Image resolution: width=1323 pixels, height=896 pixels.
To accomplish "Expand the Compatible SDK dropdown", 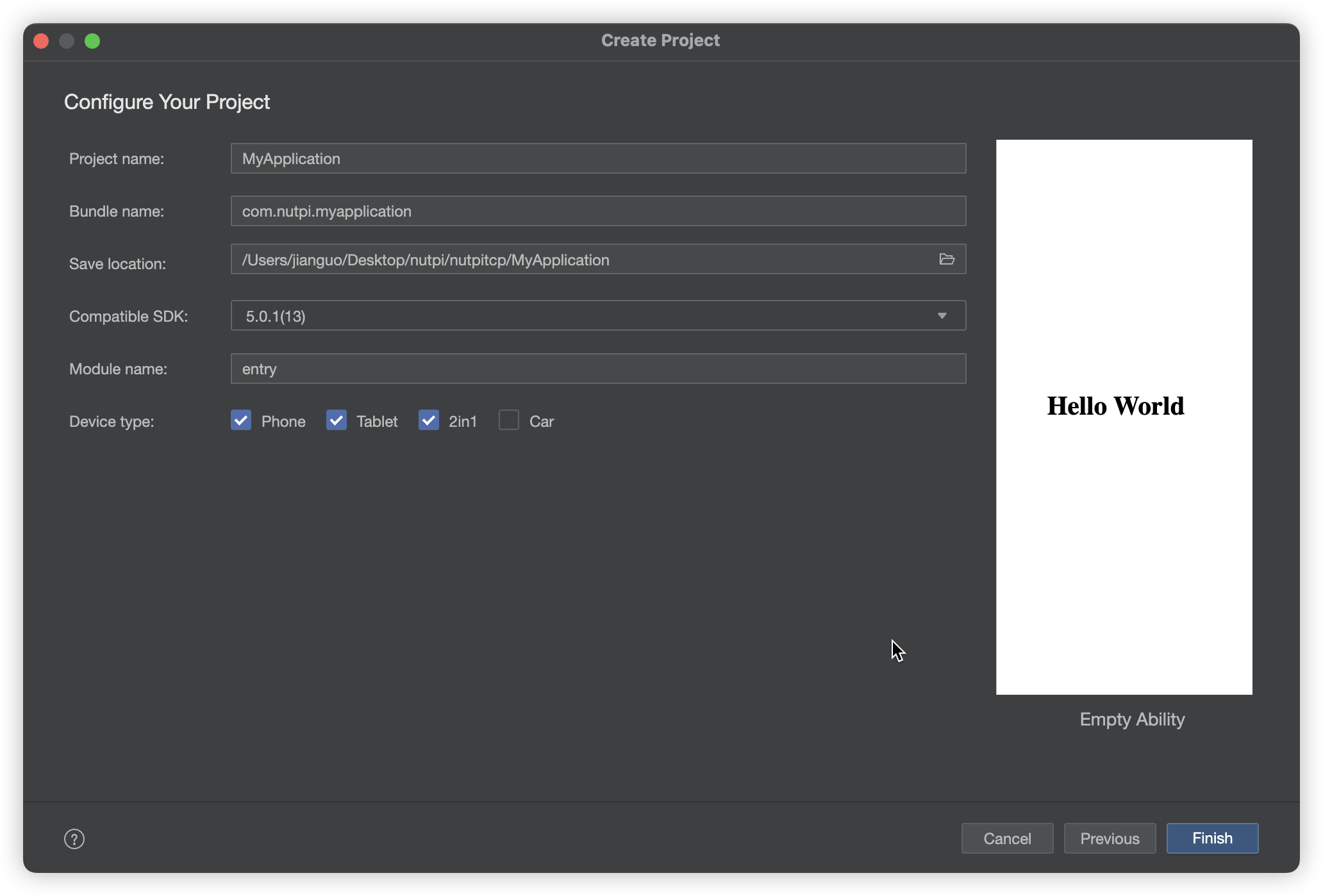I will coord(943,315).
